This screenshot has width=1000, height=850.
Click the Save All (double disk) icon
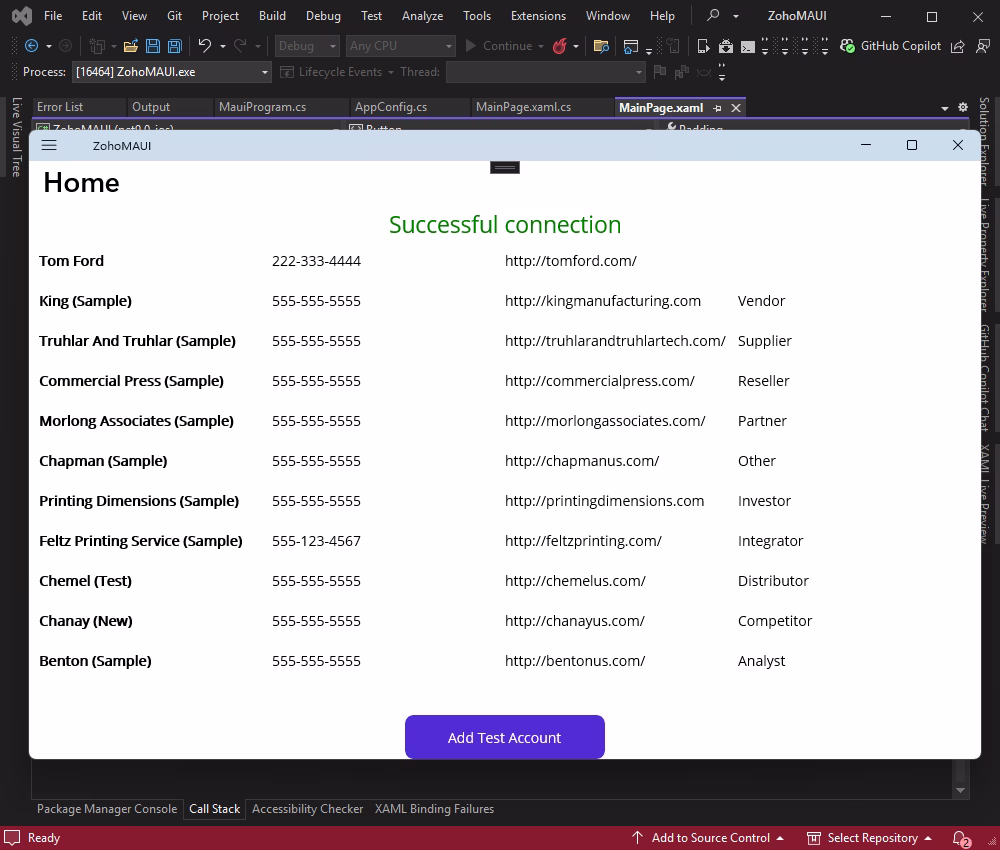pyautogui.click(x=174, y=46)
